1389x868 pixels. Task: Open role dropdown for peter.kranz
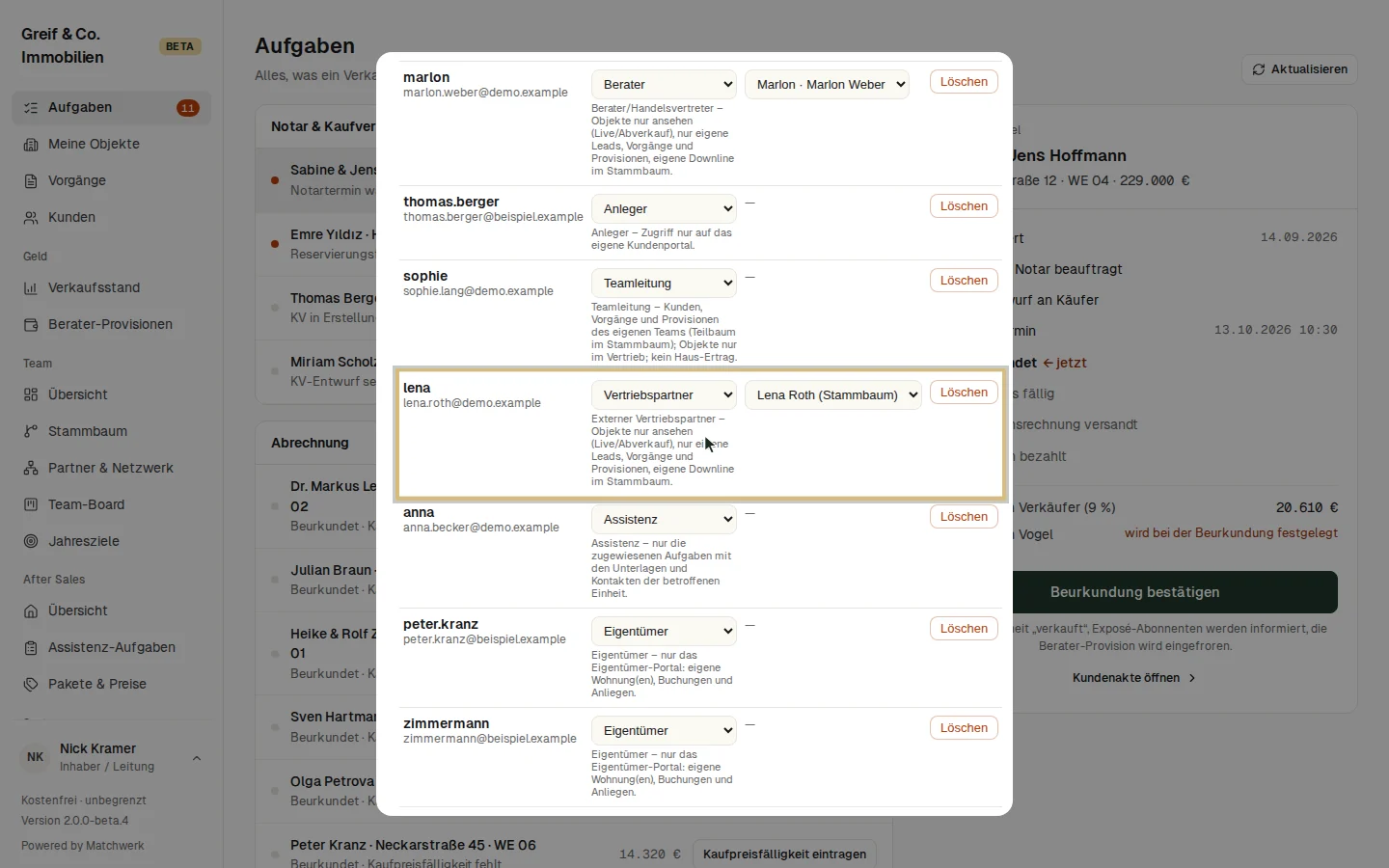pos(664,632)
